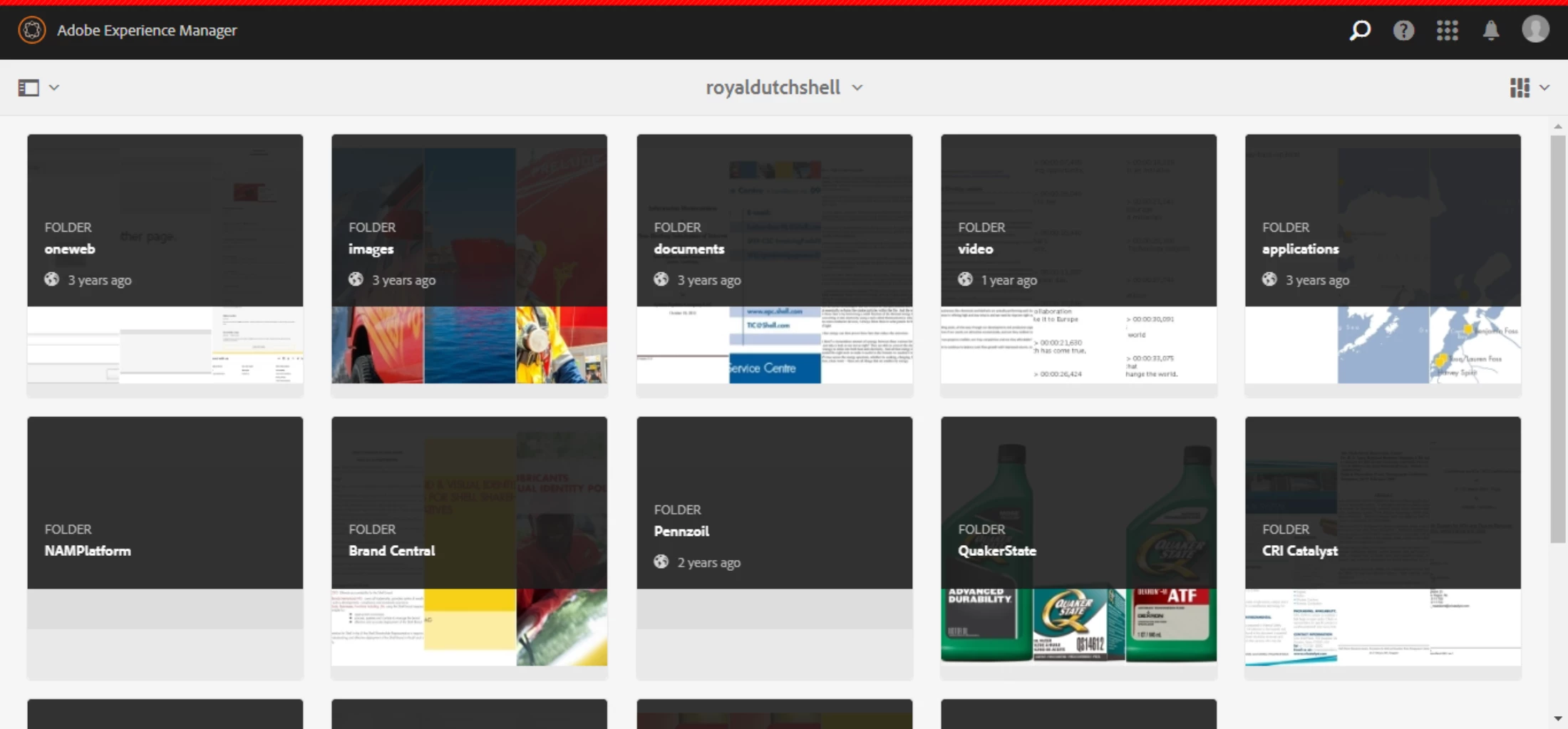Expand the view switcher chevron
1568x729 pixels.
1544,88
